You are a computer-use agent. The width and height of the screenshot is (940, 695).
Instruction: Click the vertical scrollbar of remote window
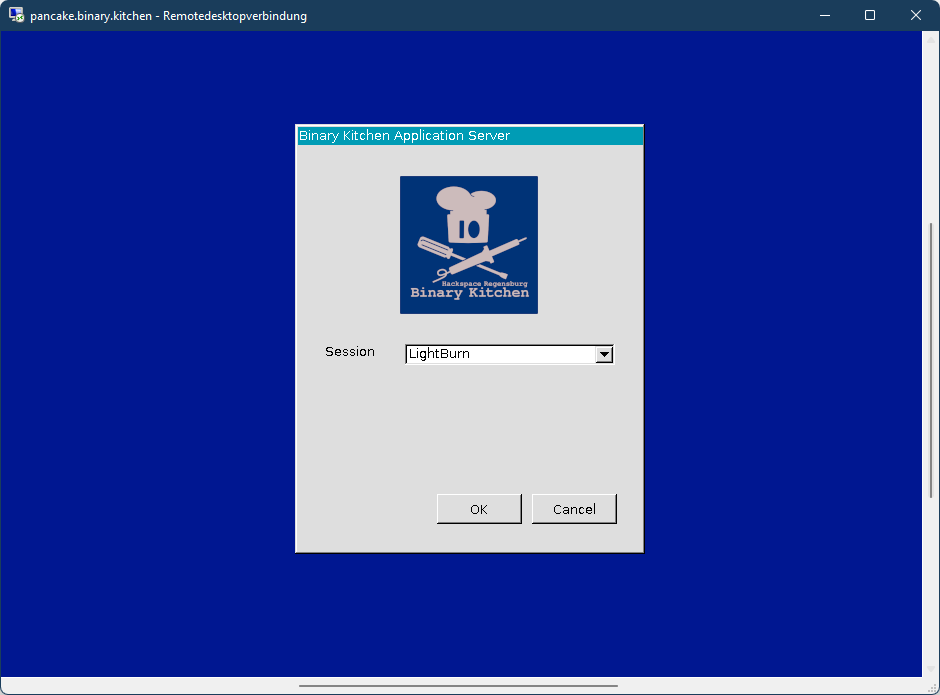pyautogui.click(x=931, y=360)
